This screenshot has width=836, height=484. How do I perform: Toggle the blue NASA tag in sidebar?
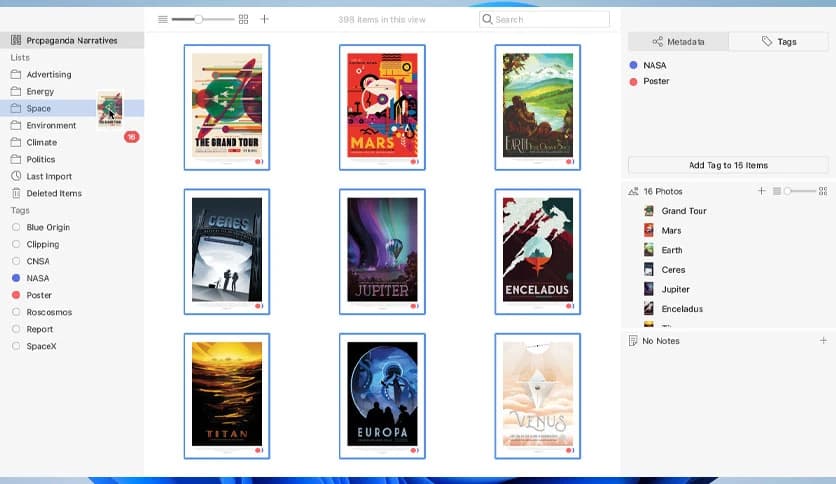pos(16,278)
